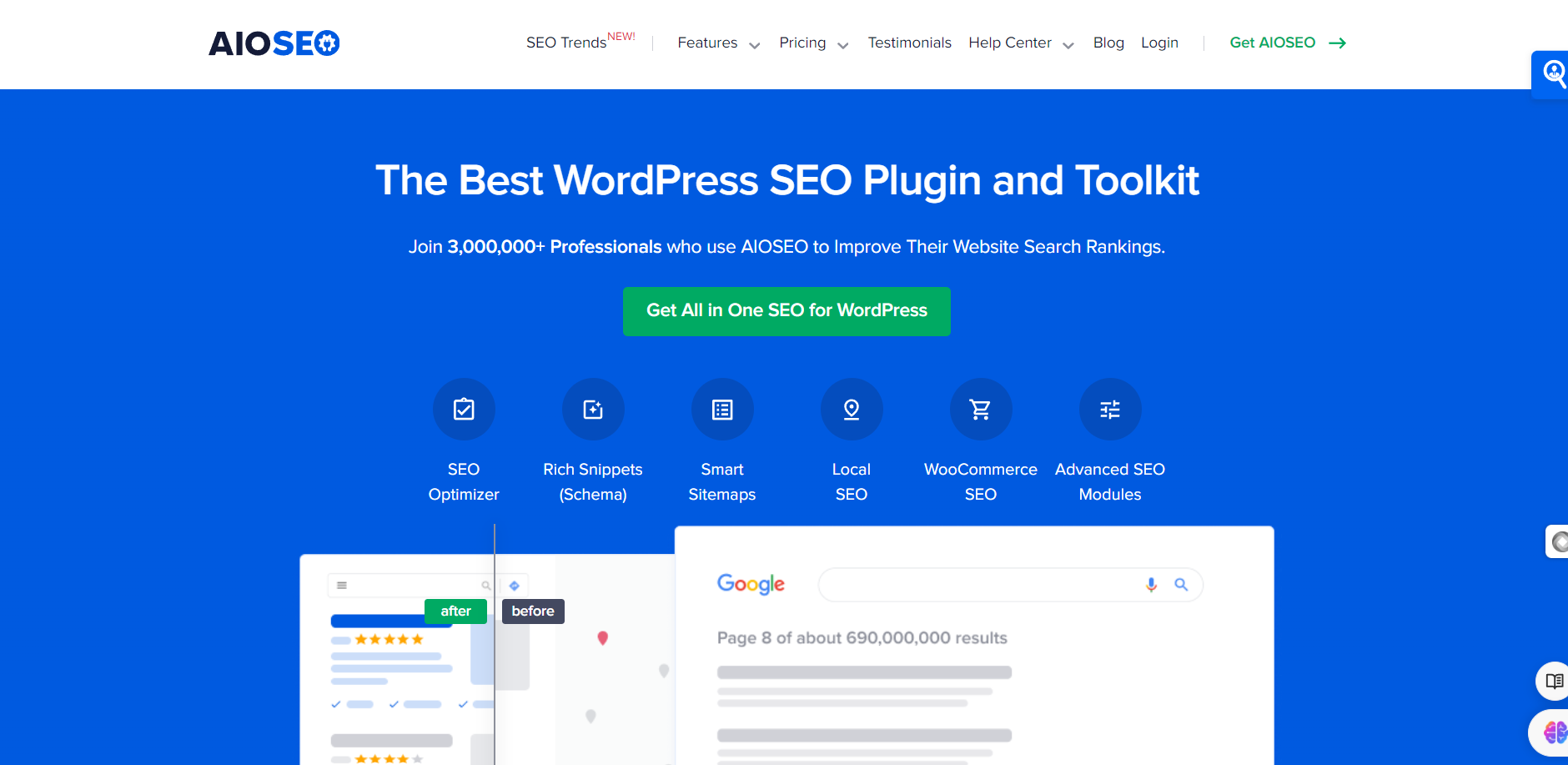Click the dark before label
The image size is (1568, 765).
point(533,611)
